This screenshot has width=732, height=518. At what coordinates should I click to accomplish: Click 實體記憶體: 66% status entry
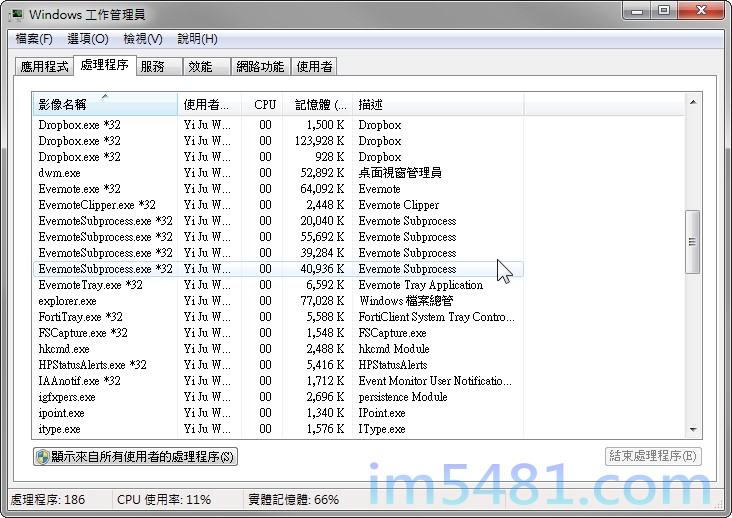tap(294, 500)
